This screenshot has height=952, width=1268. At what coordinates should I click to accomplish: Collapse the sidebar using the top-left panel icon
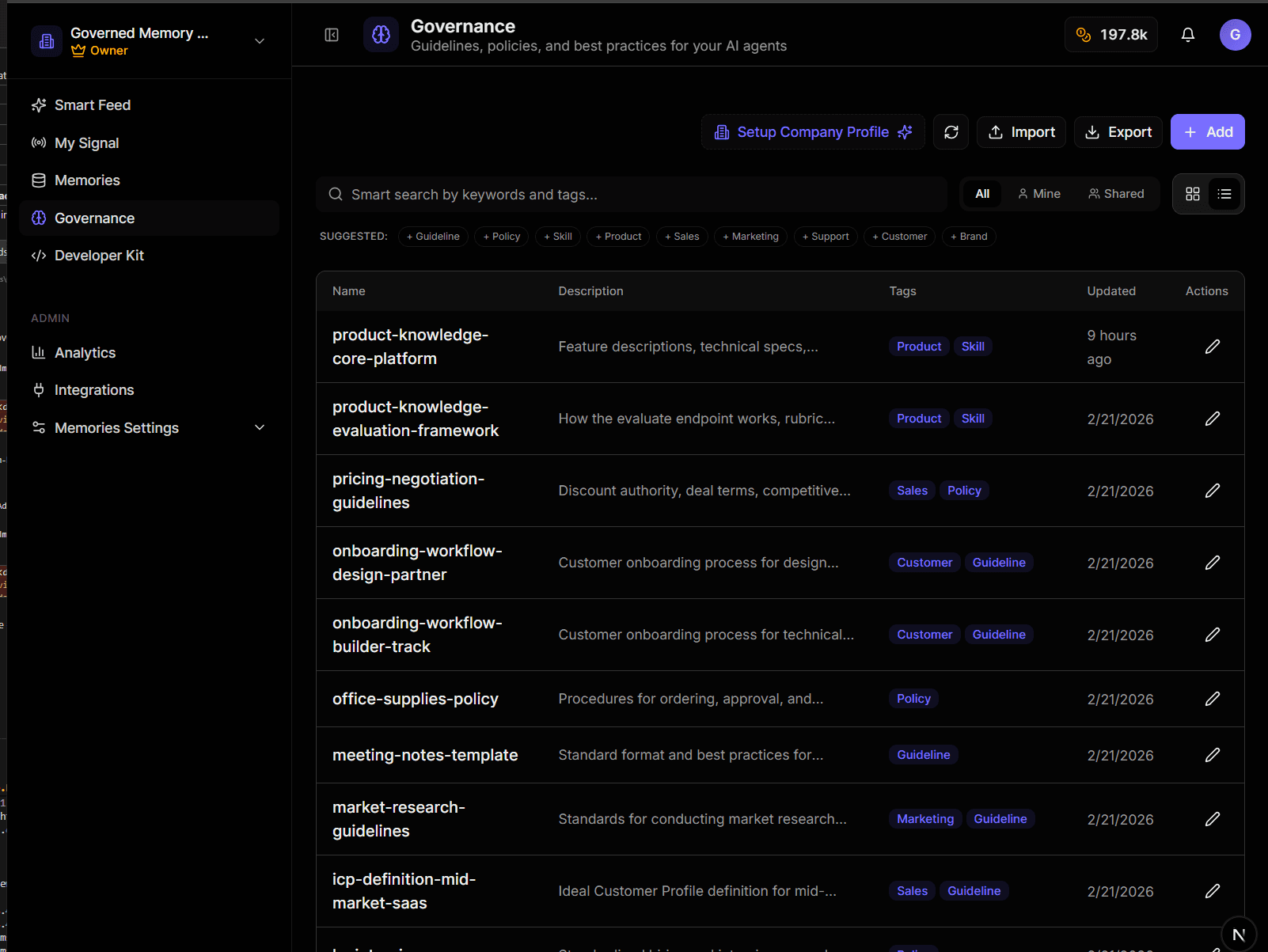[332, 35]
